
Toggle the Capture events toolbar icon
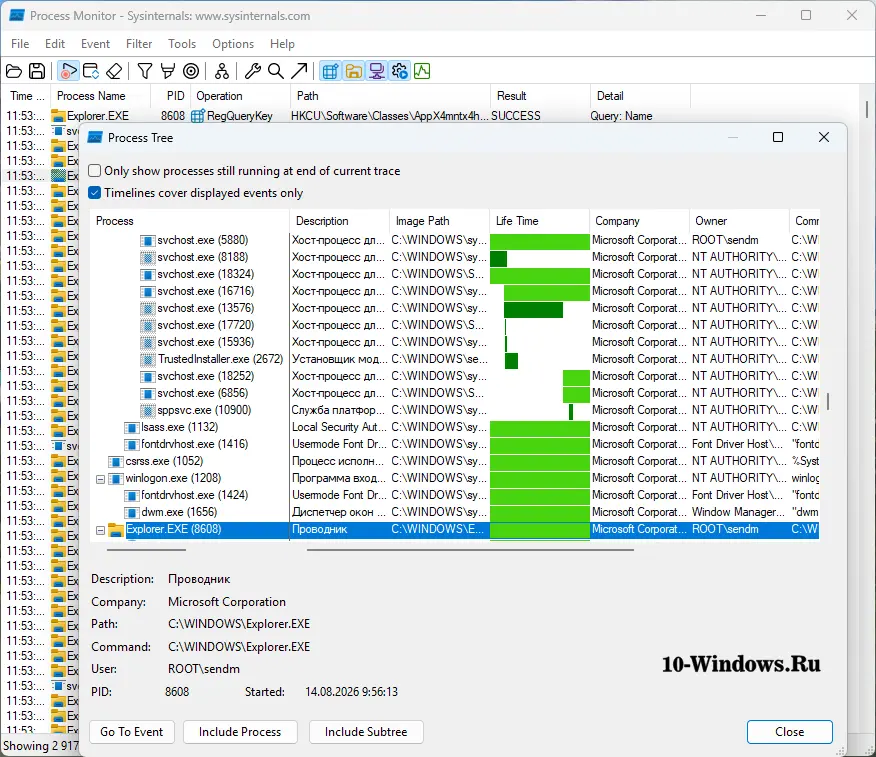[68, 71]
